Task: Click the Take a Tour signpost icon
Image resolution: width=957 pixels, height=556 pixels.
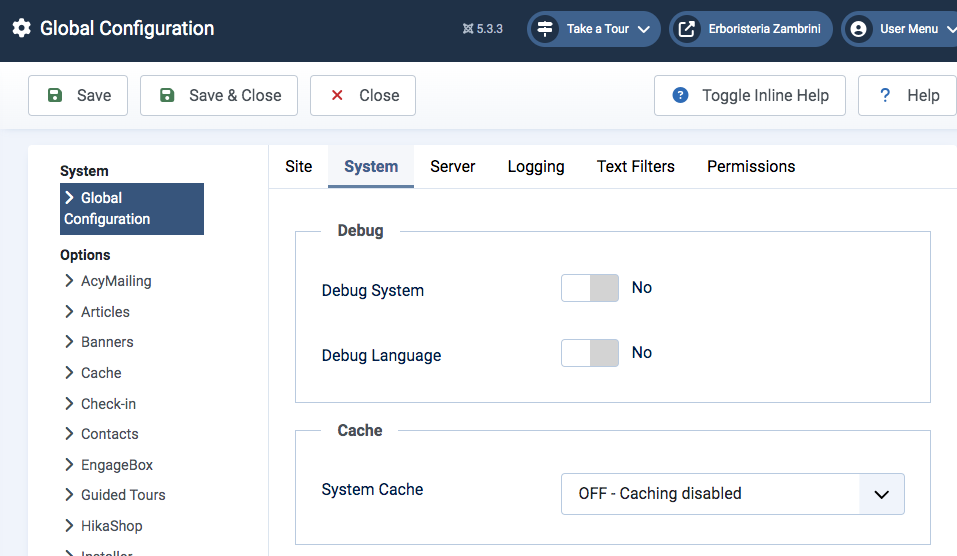Action: [545, 29]
